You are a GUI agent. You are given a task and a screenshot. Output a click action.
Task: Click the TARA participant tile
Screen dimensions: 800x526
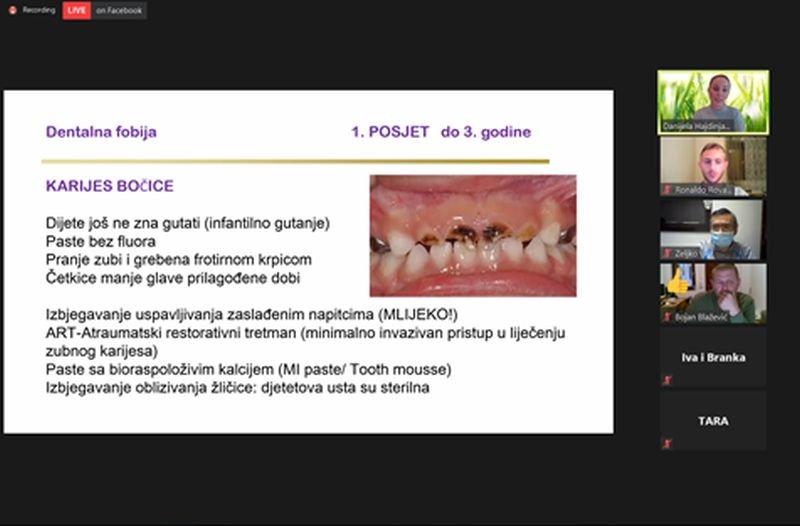click(713, 421)
